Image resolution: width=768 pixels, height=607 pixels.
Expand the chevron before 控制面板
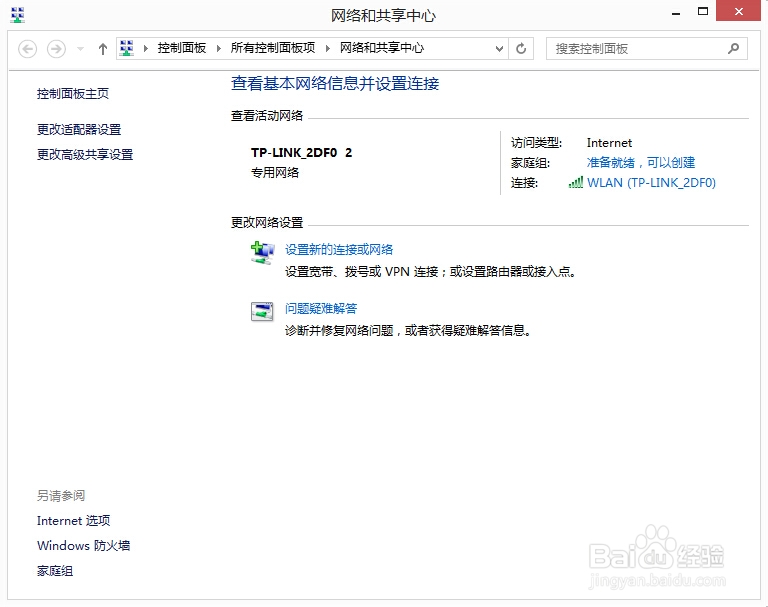pos(145,48)
